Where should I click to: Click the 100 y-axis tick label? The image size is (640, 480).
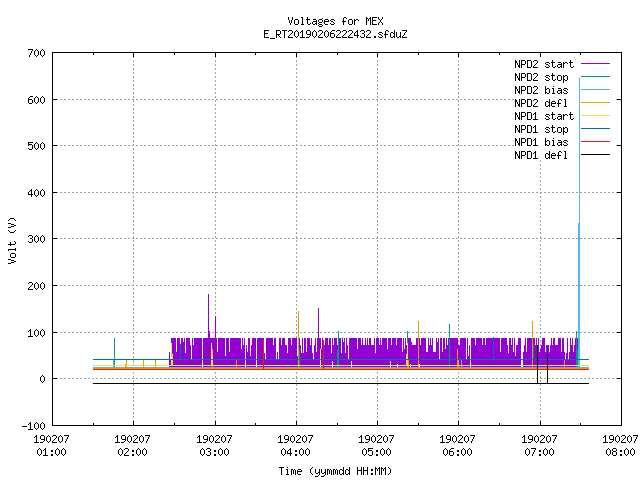pos(37,333)
